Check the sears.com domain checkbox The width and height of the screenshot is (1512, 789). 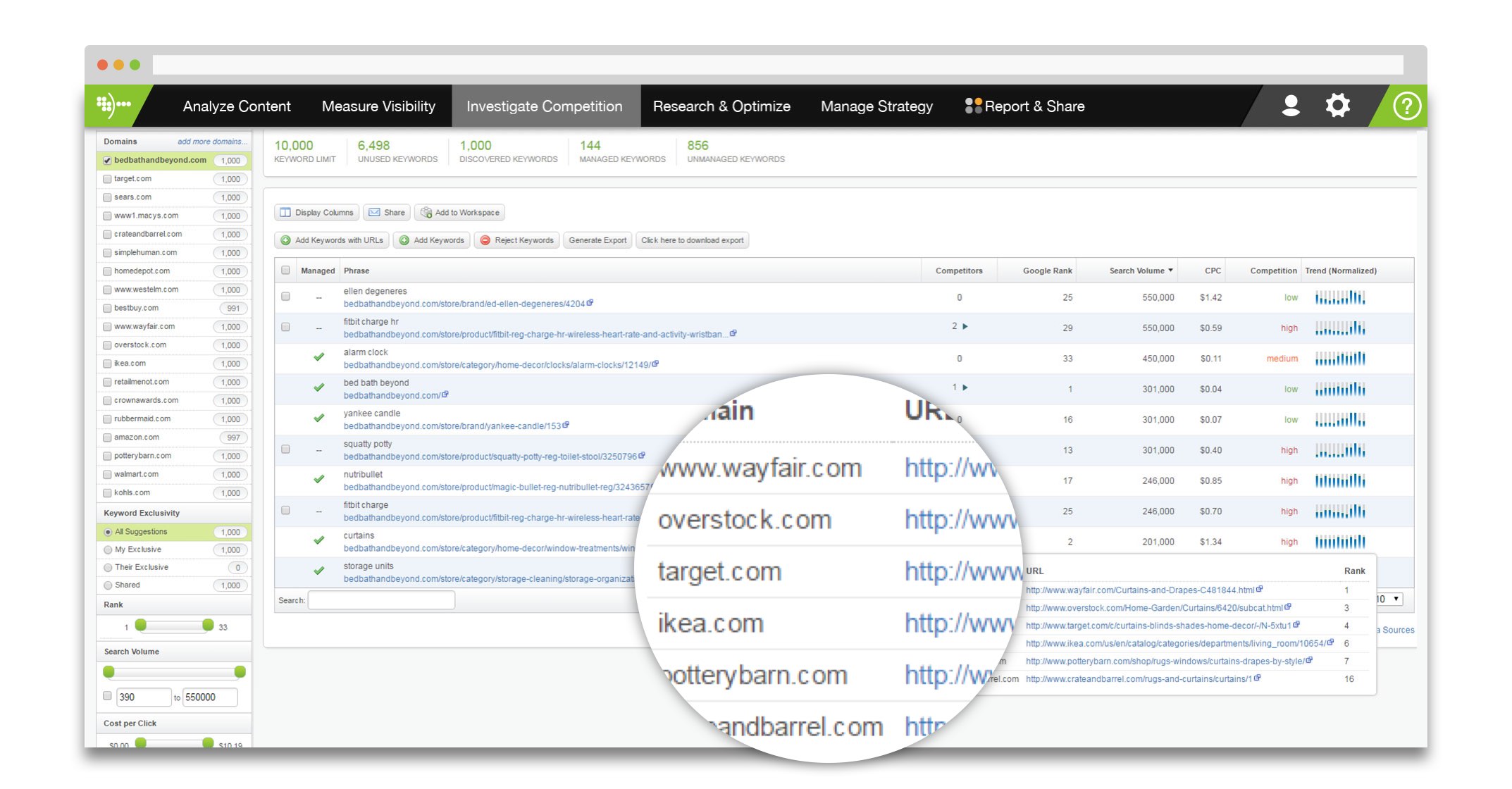108,197
